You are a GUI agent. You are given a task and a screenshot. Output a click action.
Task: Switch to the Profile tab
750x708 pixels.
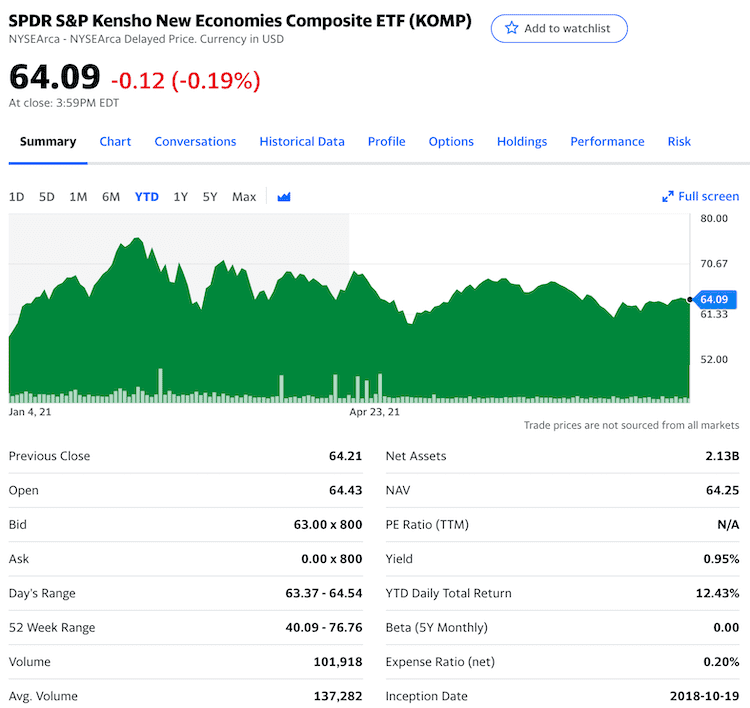386,142
